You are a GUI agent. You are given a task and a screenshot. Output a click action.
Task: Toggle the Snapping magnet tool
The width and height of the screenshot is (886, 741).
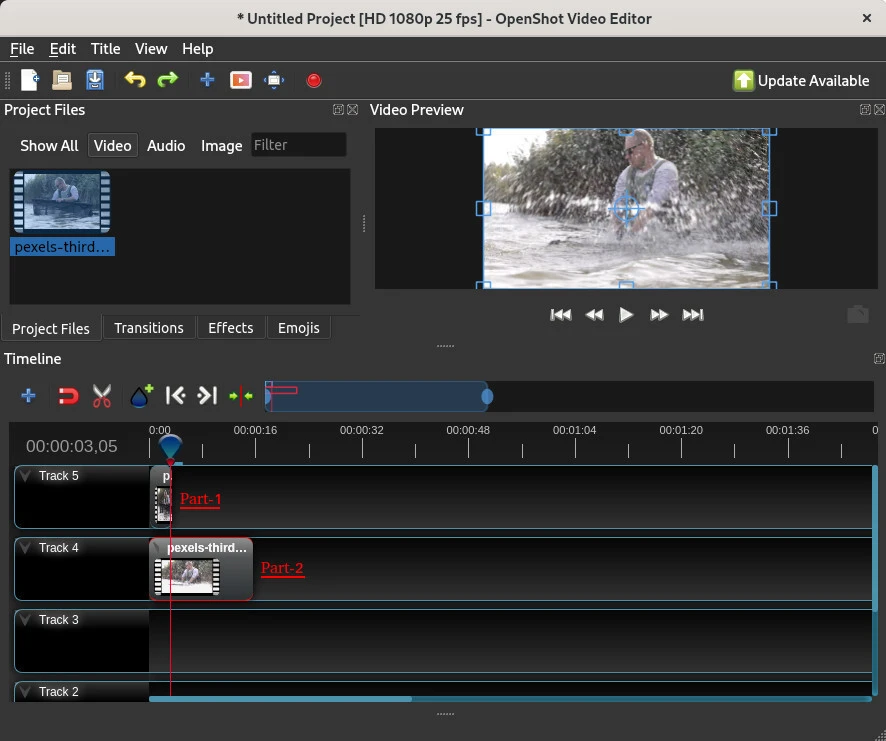click(67, 396)
